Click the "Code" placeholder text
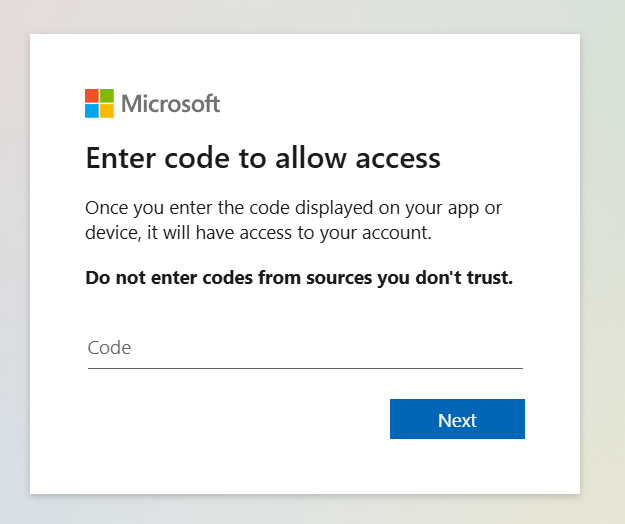Image resolution: width=625 pixels, height=524 pixels. coord(109,348)
